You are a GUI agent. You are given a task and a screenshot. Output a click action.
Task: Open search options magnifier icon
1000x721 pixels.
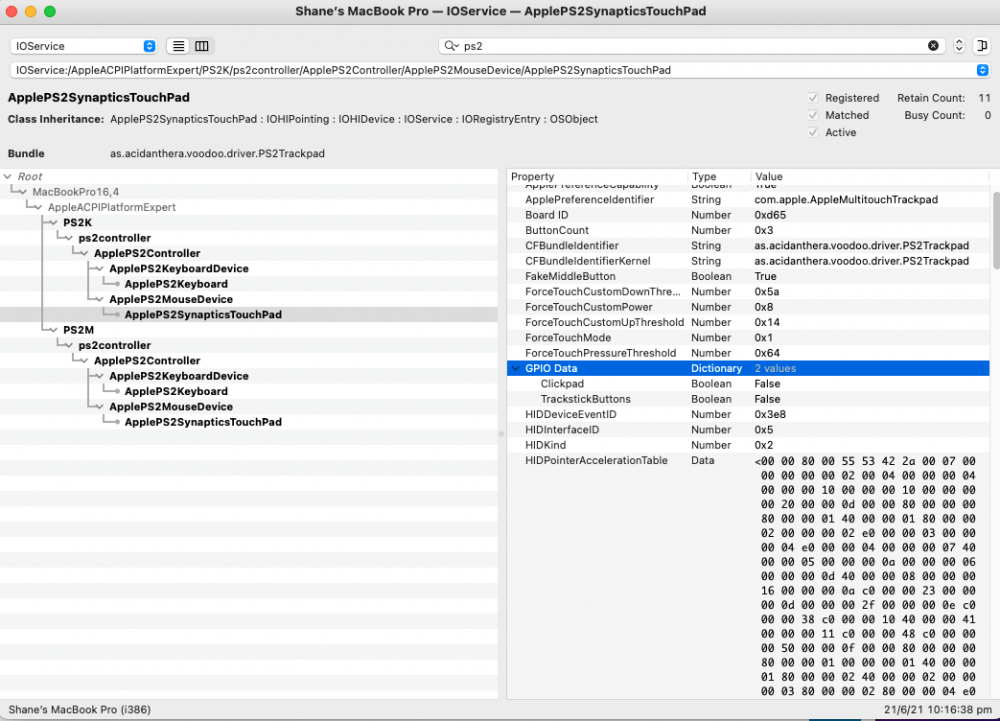(x=452, y=46)
